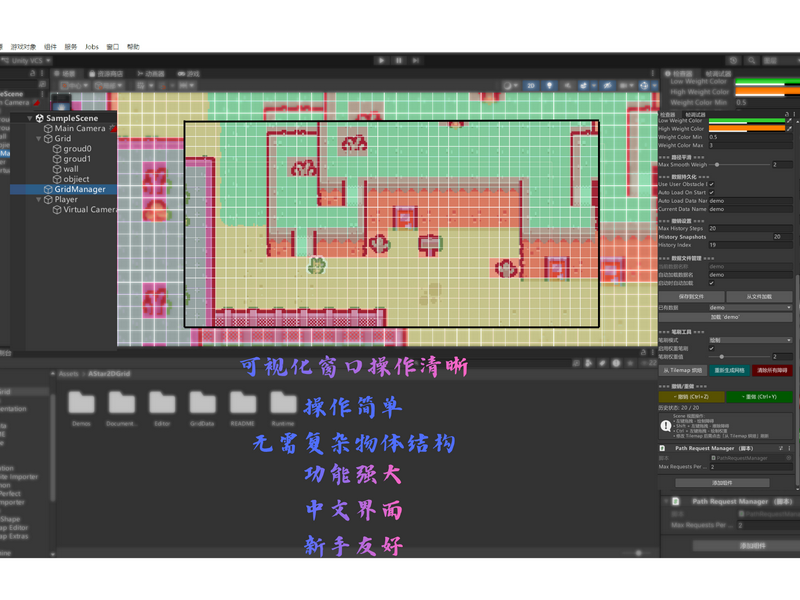This screenshot has width=800, height=600.
Task: Click the Low Weight Color swatch
Action: (747, 121)
